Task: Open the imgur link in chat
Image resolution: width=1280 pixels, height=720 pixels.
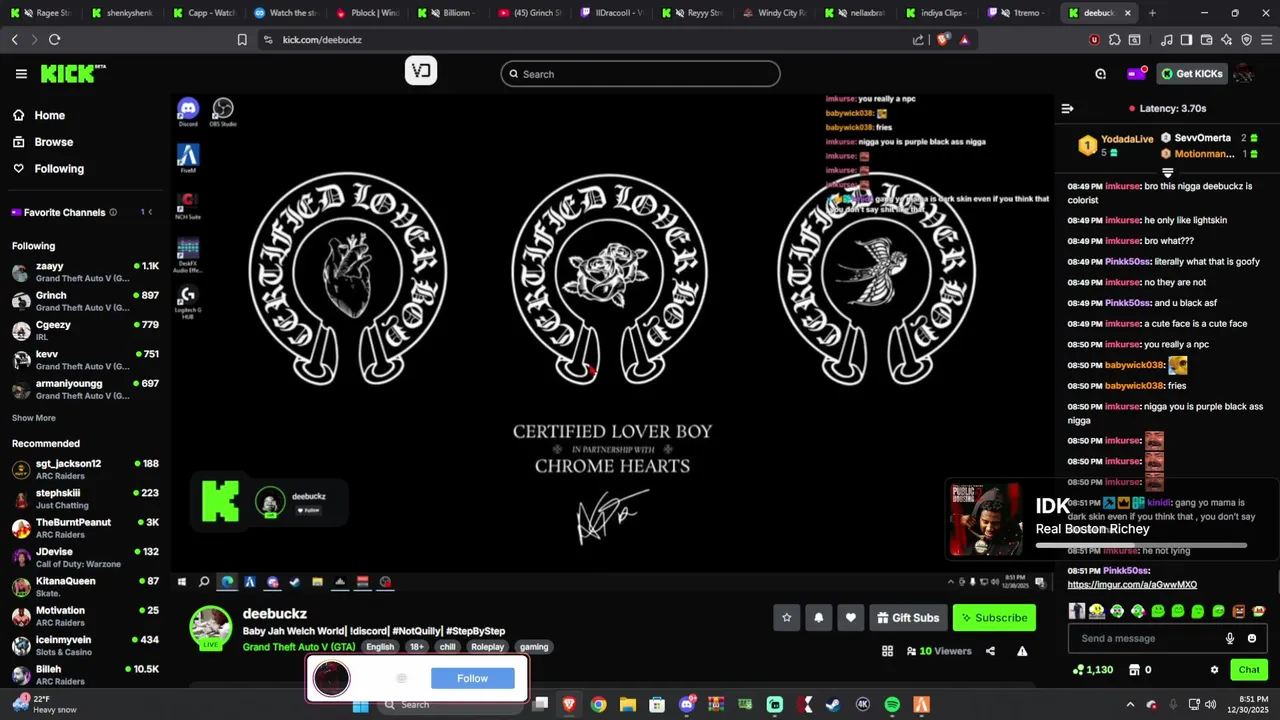Action: coord(1132,585)
